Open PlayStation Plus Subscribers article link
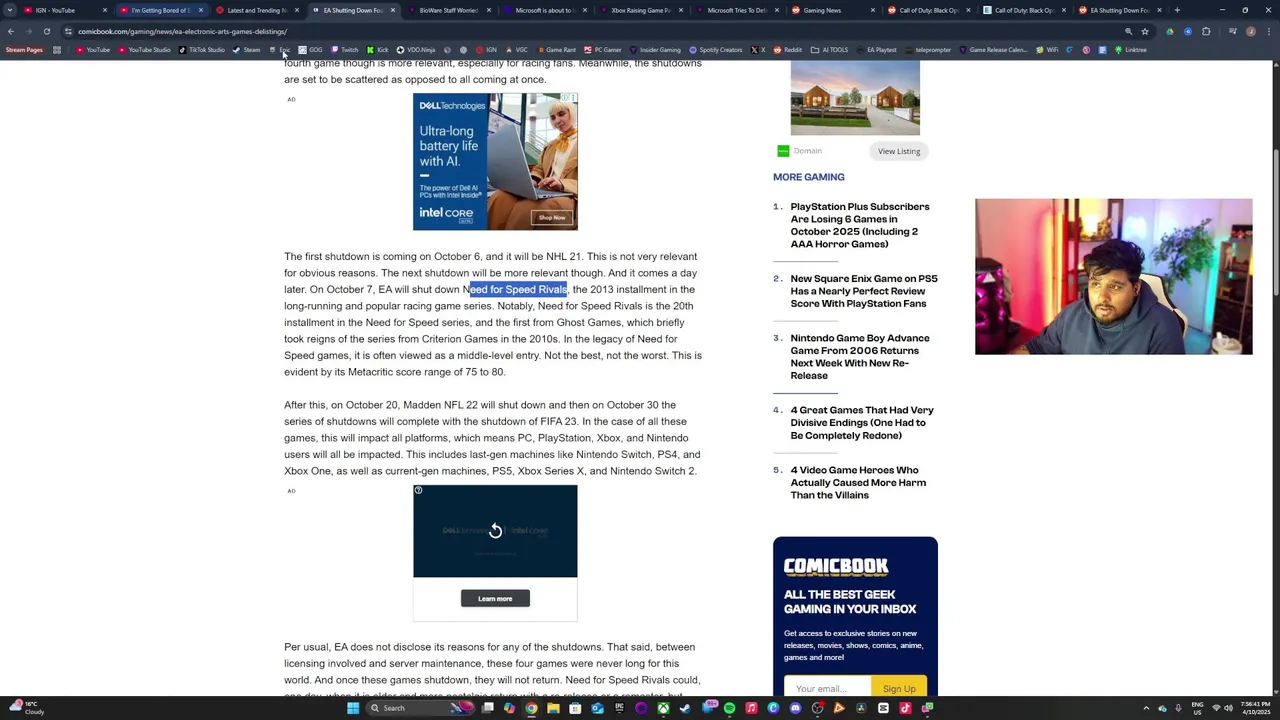 (860, 225)
